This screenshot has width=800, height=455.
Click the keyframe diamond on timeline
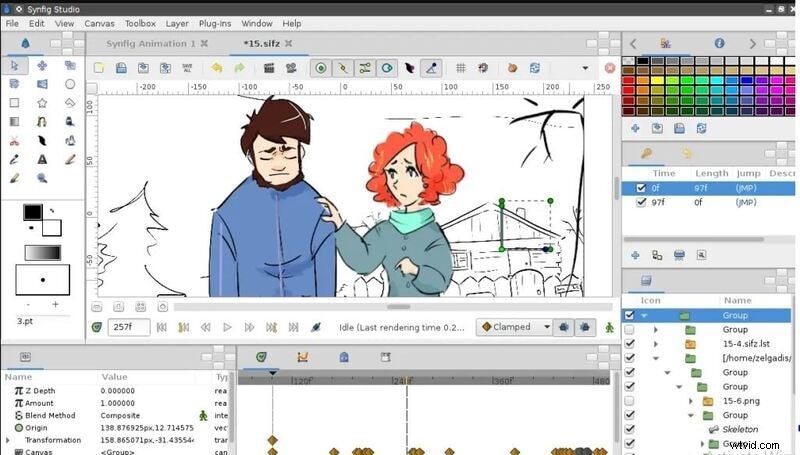[x=272, y=440]
